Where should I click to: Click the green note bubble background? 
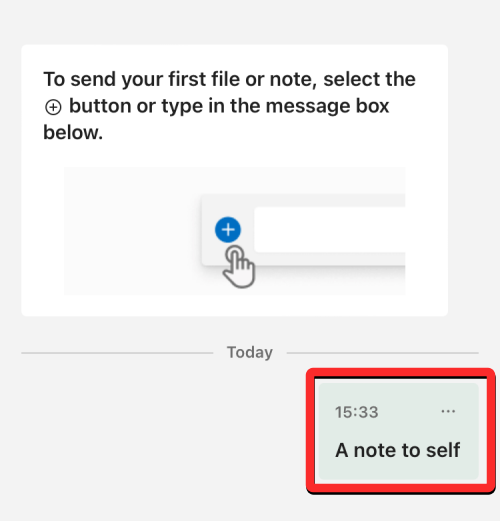pyautogui.click(x=398, y=431)
